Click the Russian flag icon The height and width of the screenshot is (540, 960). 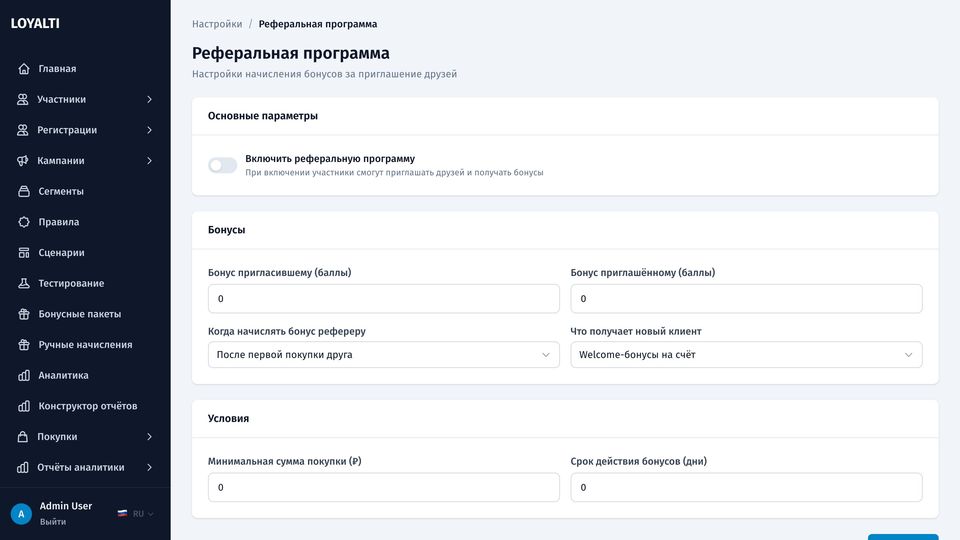click(122, 514)
